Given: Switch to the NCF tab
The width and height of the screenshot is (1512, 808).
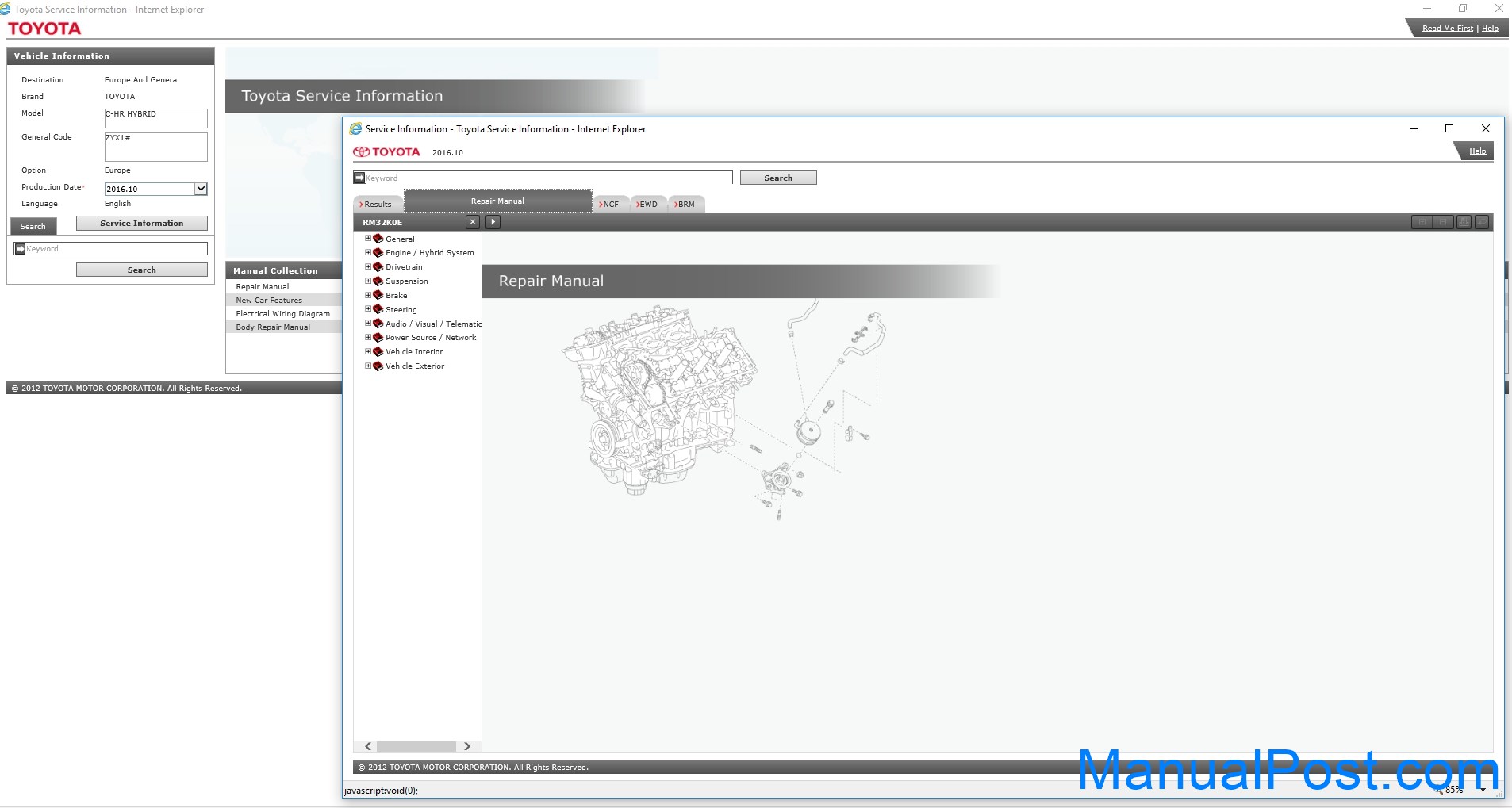Looking at the screenshot, I should pos(611,204).
